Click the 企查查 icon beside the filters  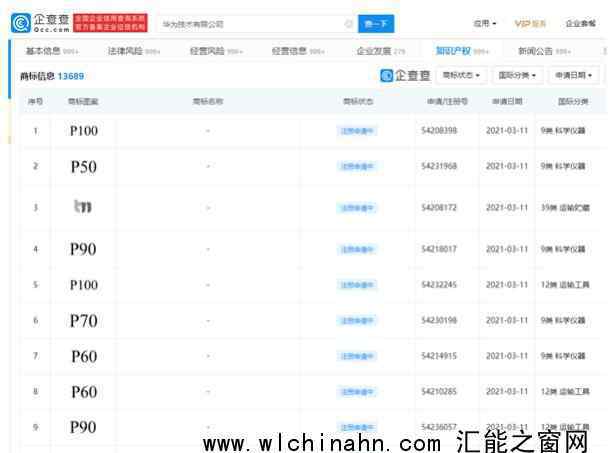pyautogui.click(x=405, y=75)
